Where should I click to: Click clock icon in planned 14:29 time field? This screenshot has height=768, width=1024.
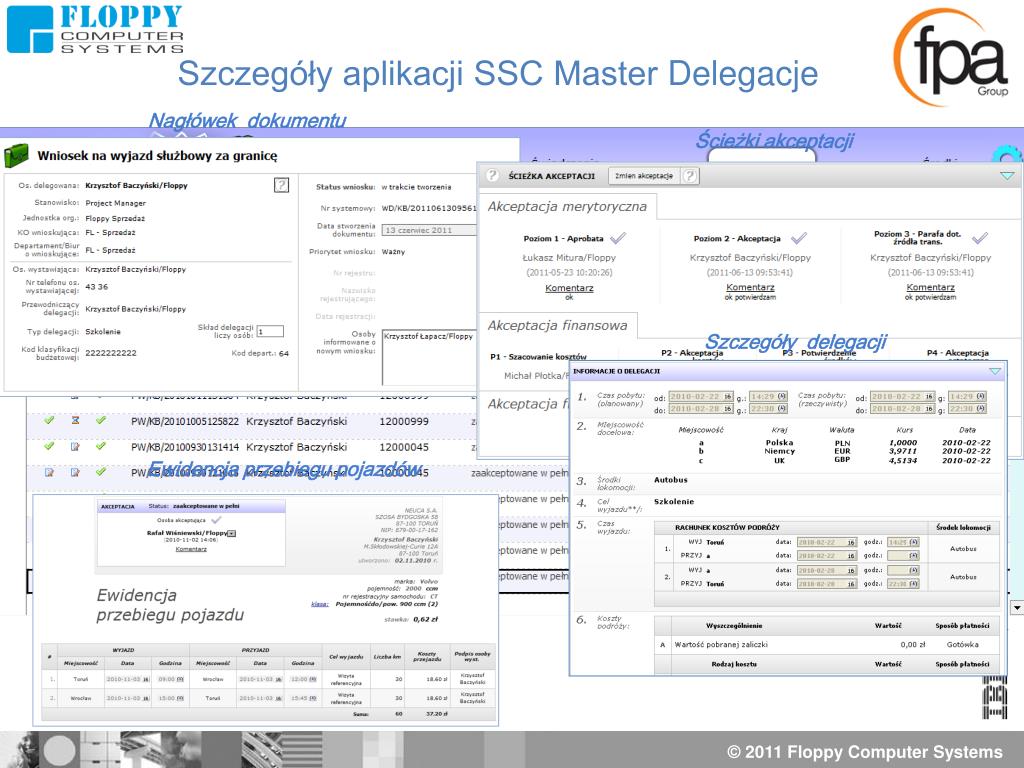point(781,396)
